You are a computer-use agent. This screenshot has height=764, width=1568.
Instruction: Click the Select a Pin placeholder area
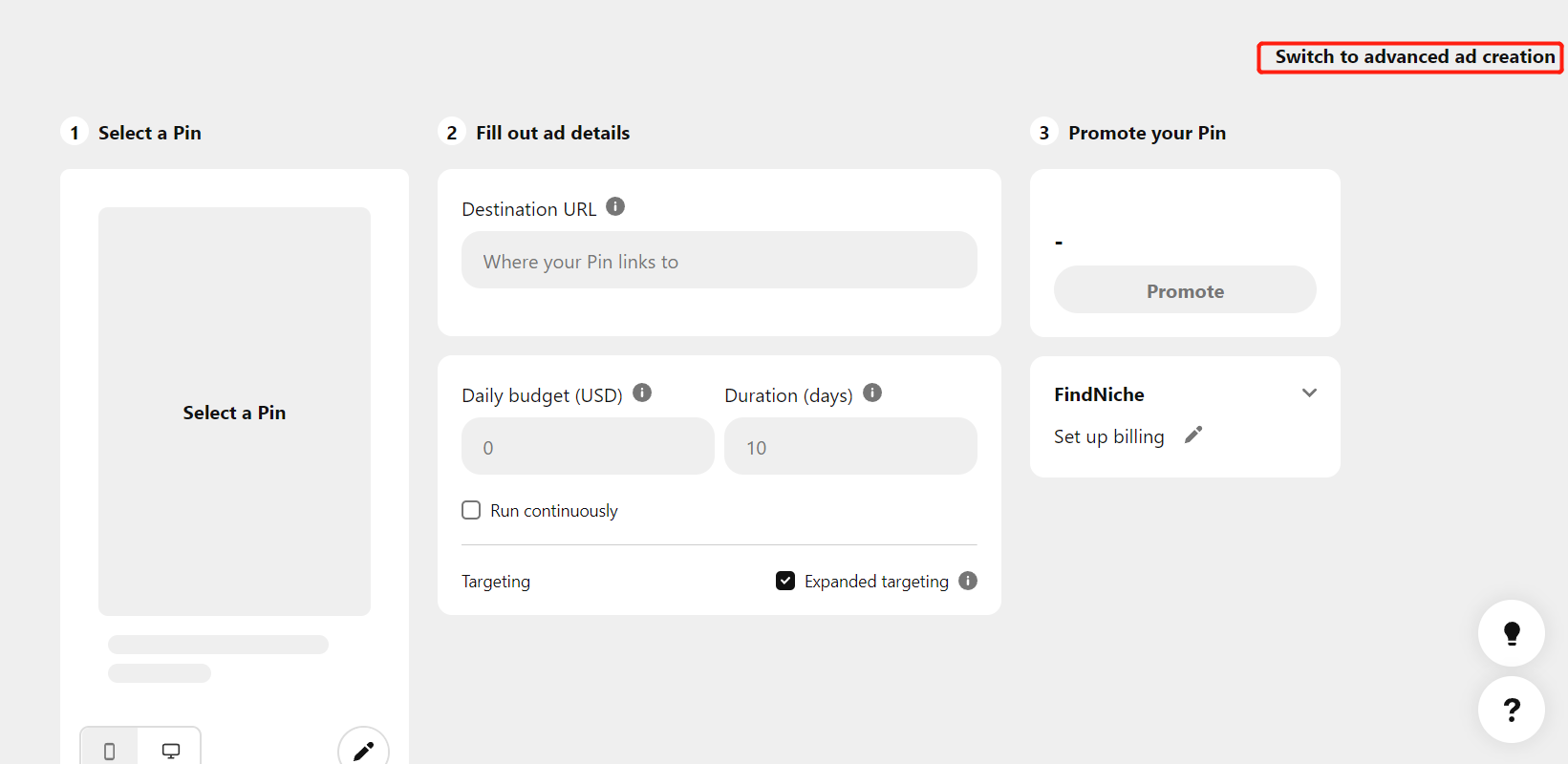point(234,412)
